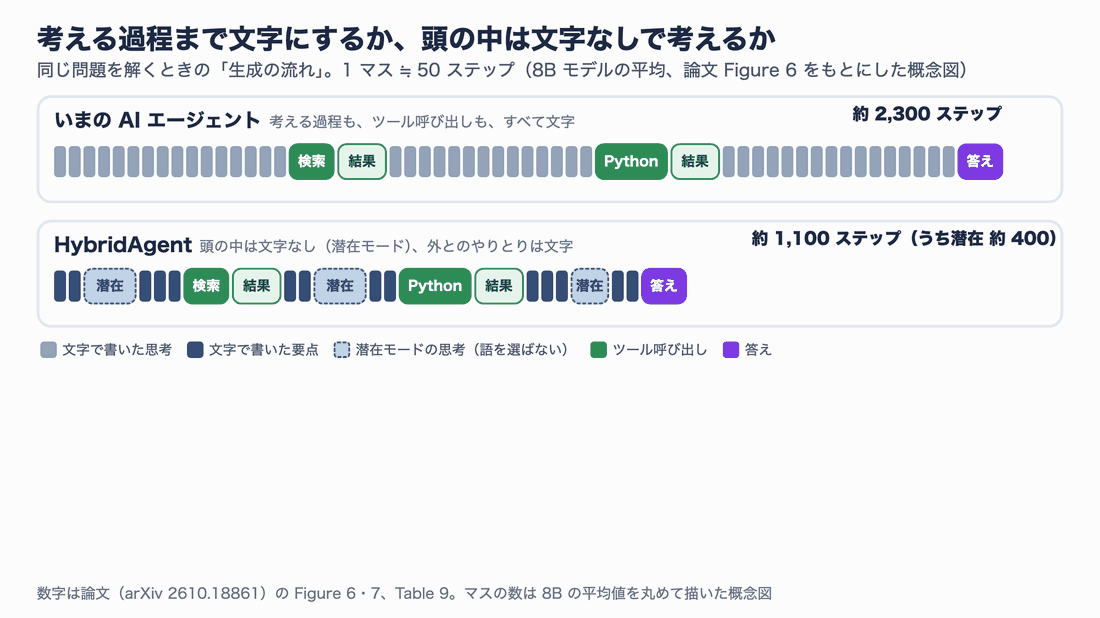Image resolution: width=1100 pixels, height=618 pixels.
Task: Click the legend label 答え next to purple swatch
Action: point(758,350)
